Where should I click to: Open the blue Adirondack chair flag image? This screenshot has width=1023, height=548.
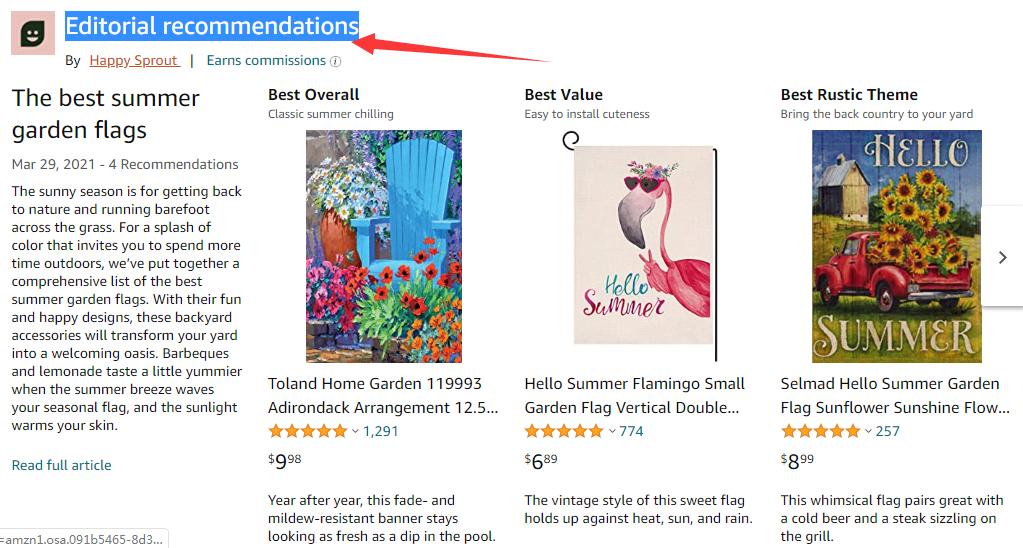pyautogui.click(x=370, y=246)
